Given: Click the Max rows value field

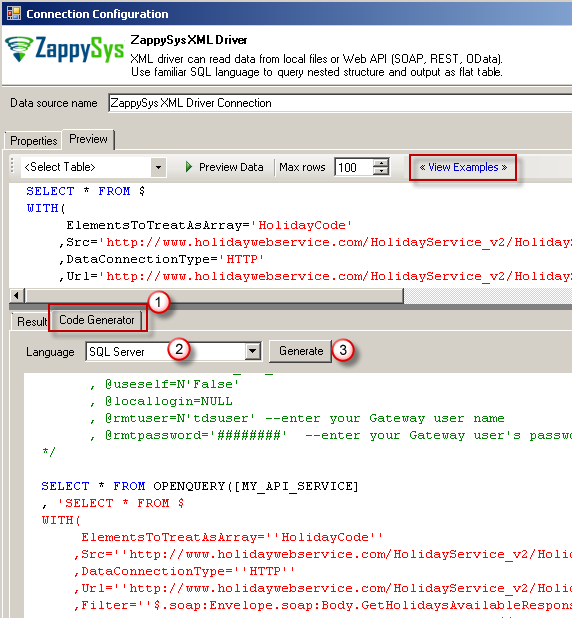Looking at the screenshot, I should 353,168.
